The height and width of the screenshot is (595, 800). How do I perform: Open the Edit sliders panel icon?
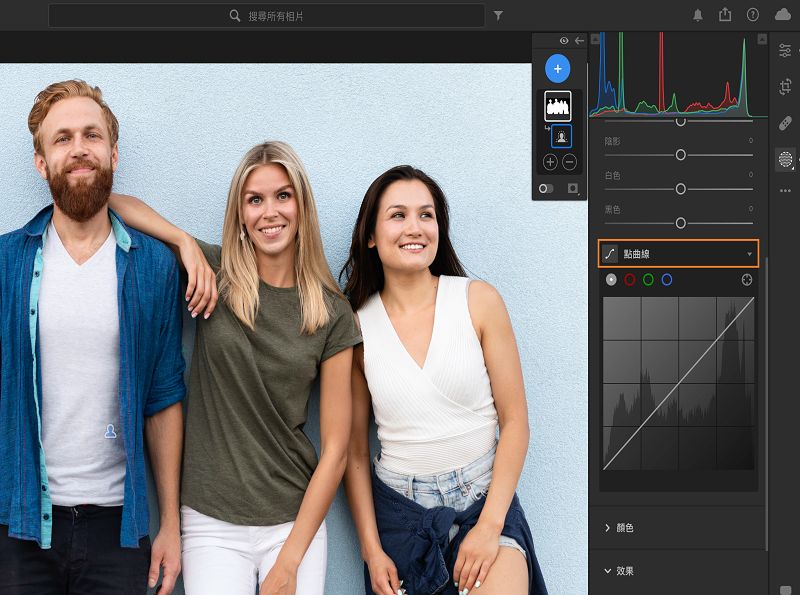pos(785,51)
